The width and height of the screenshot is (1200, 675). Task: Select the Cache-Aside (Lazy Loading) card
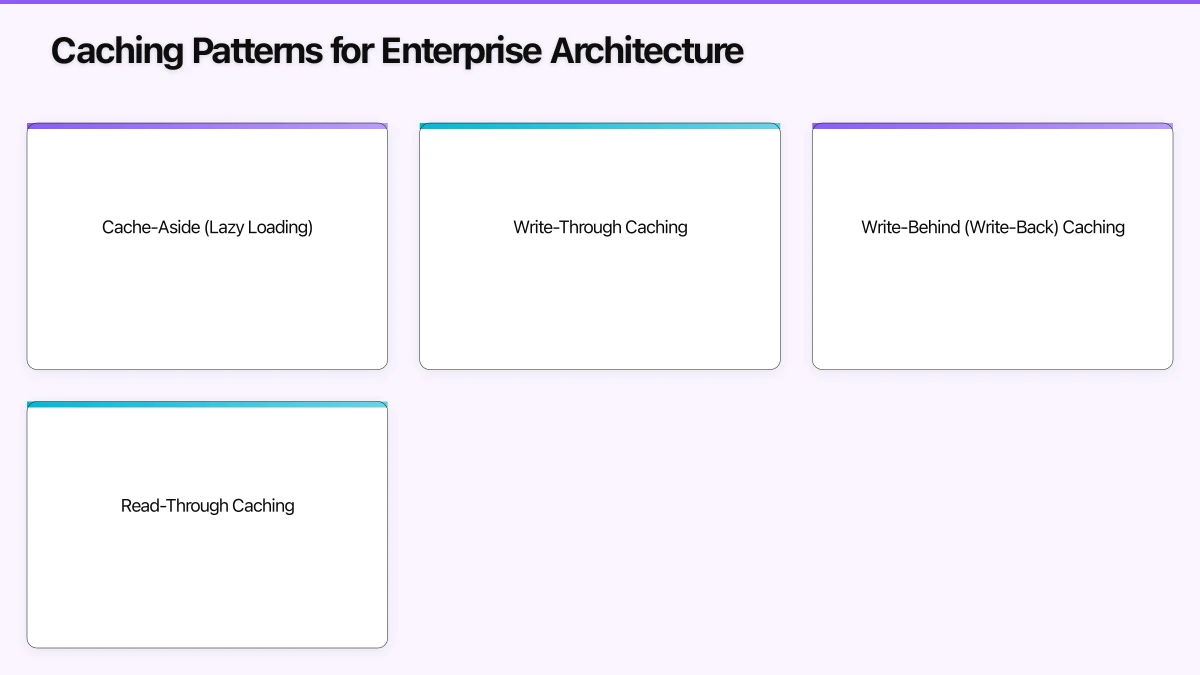(x=207, y=247)
